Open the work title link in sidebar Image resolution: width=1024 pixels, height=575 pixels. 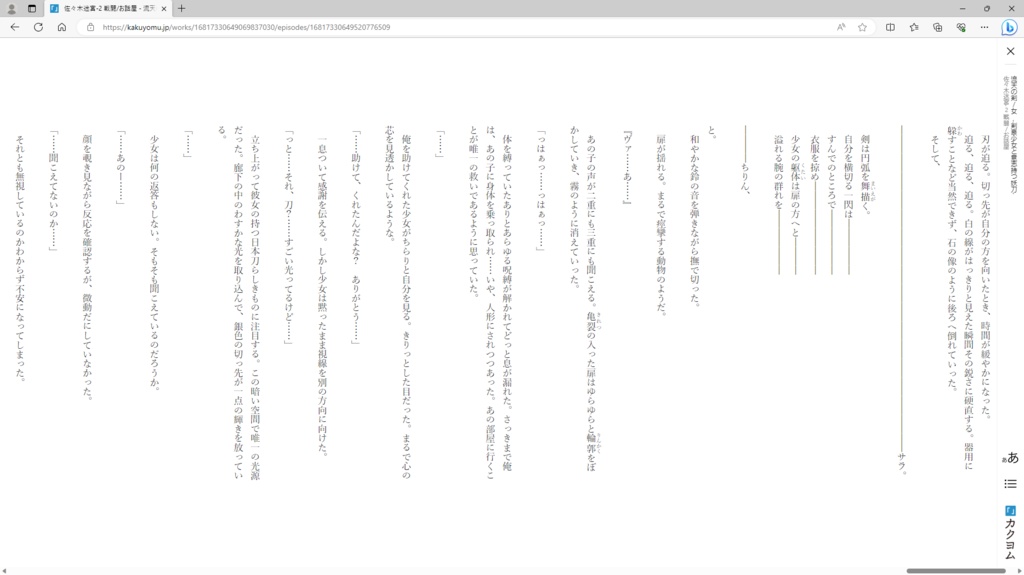click(1014, 135)
